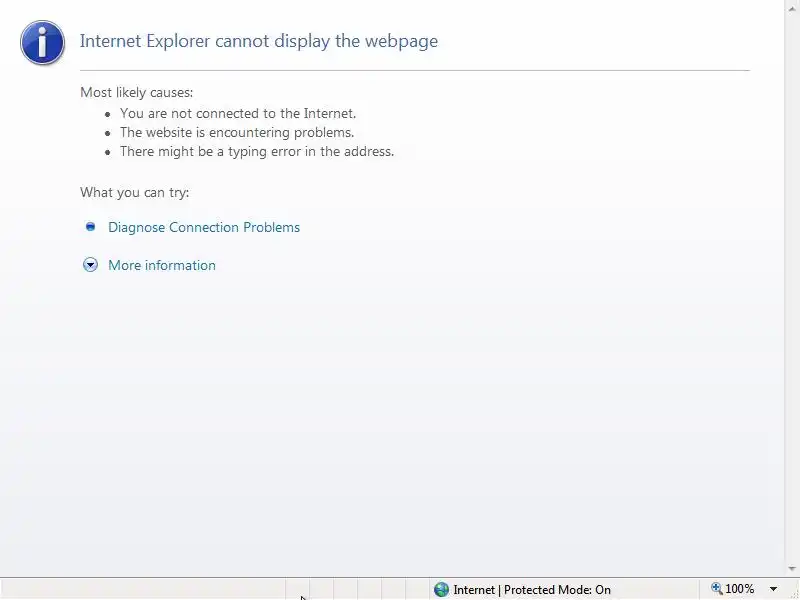The height and width of the screenshot is (600, 800).
Task: Click the bullet icon beside Diagnose Connection Problems
Action: (x=90, y=227)
